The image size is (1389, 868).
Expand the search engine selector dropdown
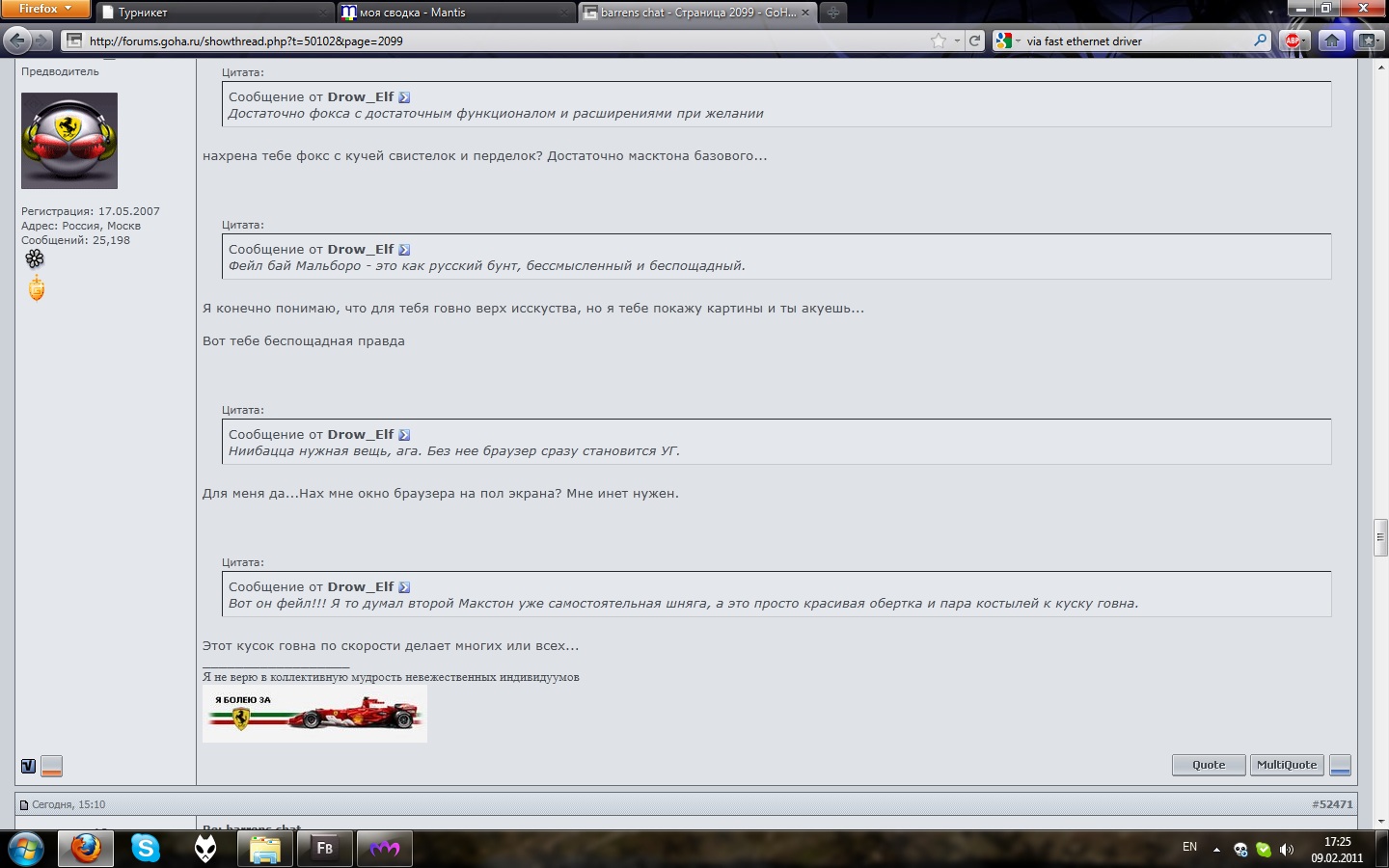point(1008,41)
